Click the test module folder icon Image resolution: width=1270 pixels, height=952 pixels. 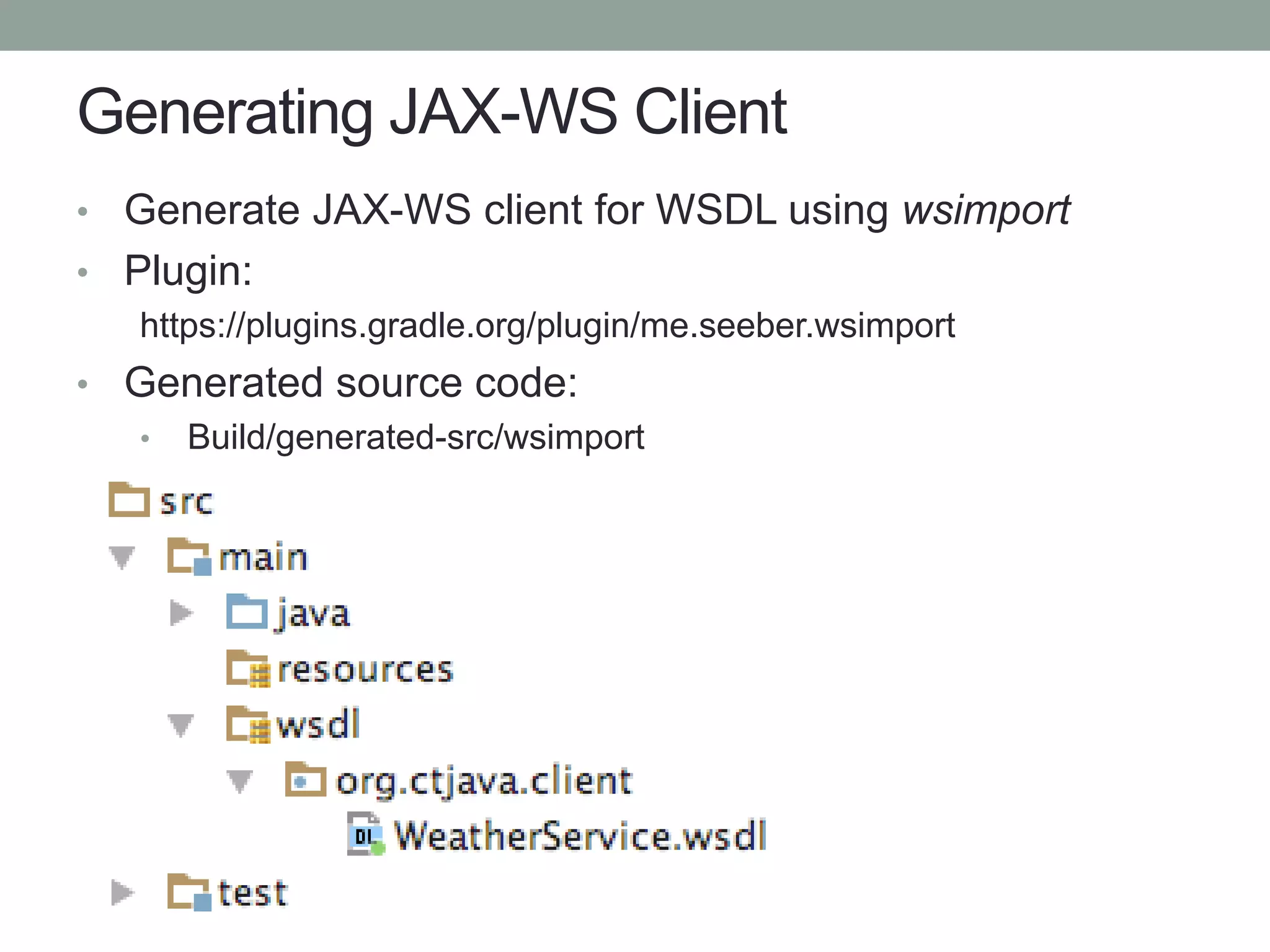[x=189, y=891]
